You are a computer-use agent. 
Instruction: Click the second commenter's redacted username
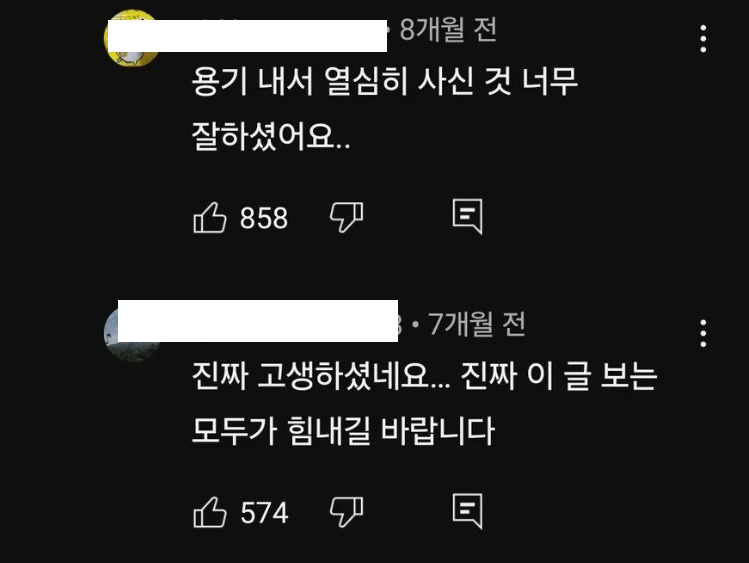pos(258,321)
